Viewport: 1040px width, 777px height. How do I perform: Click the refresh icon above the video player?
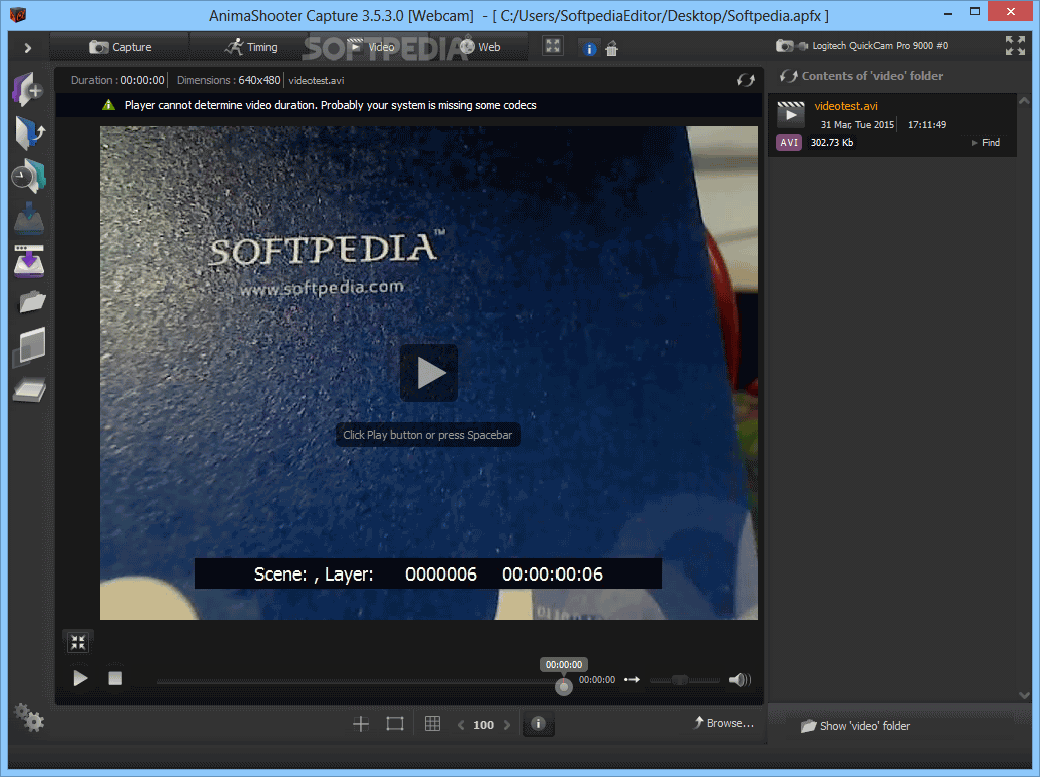click(x=746, y=80)
